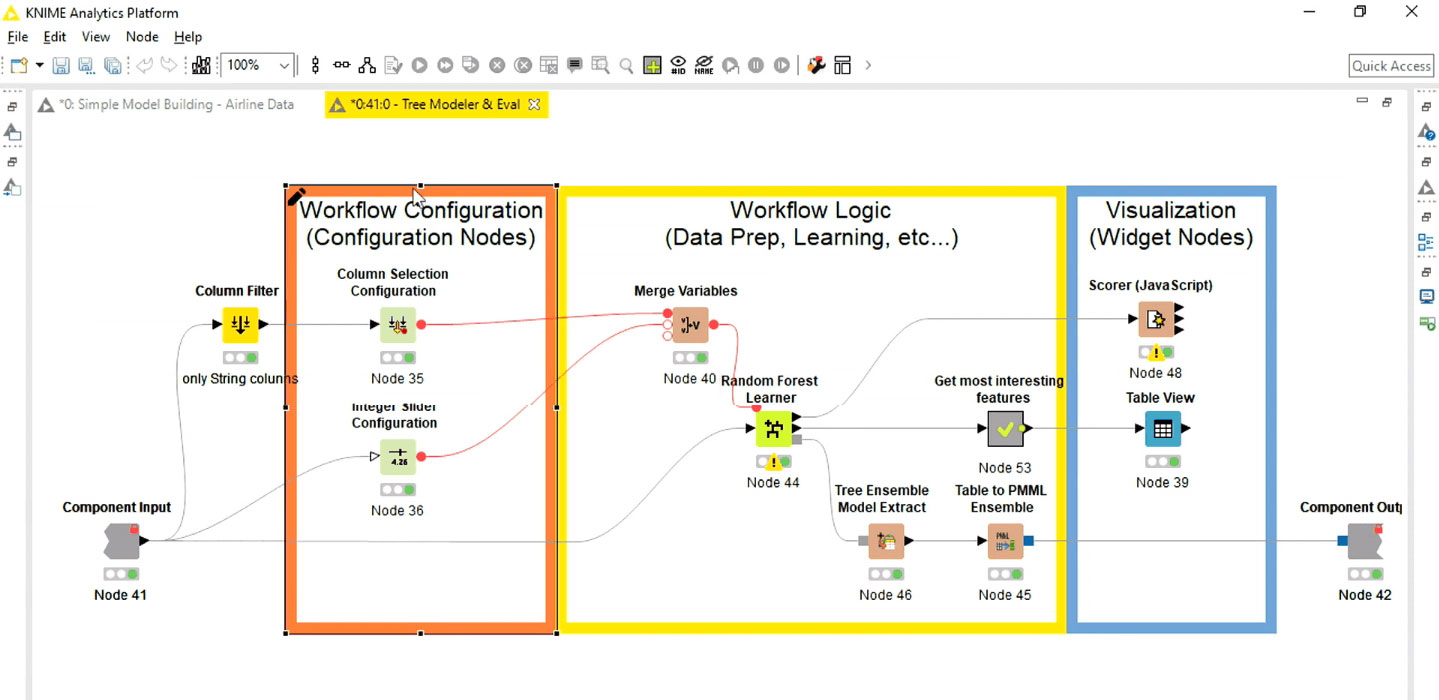This screenshot has height=700, width=1439.
Task: Select the Column Filter node
Action: [240, 325]
